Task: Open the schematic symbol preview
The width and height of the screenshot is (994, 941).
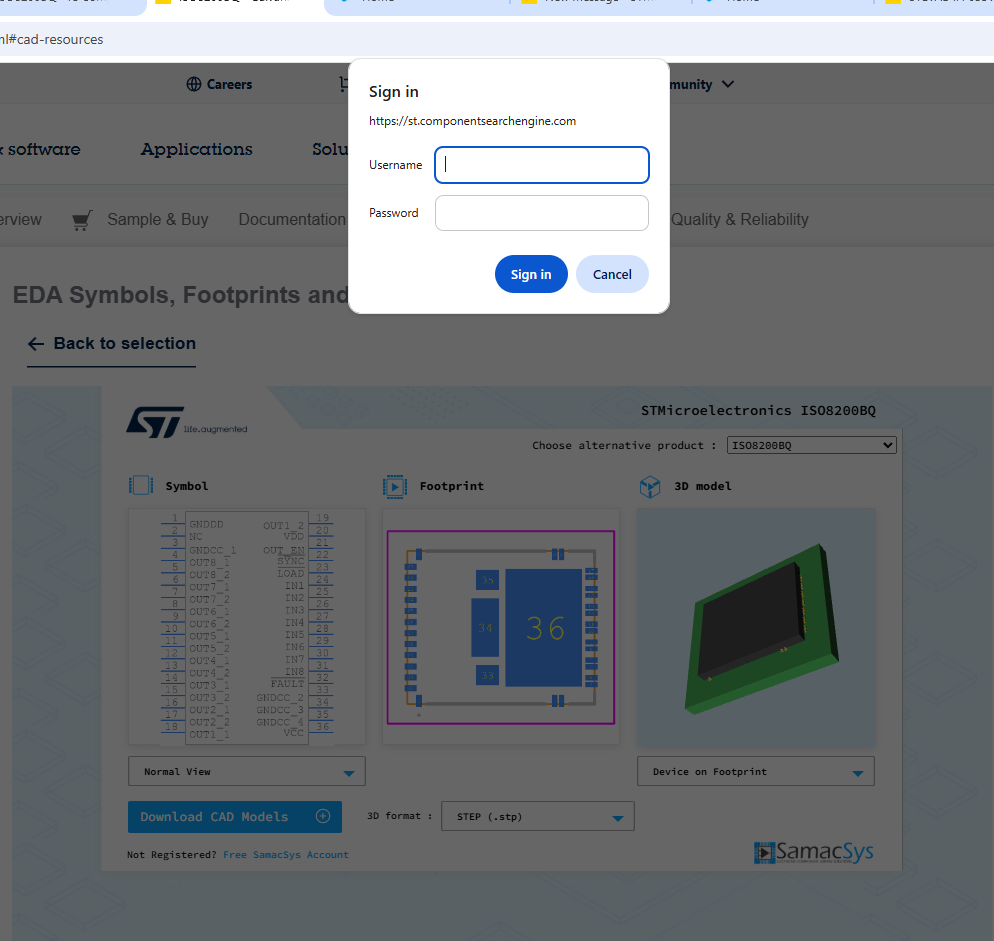Action: [247, 626]
